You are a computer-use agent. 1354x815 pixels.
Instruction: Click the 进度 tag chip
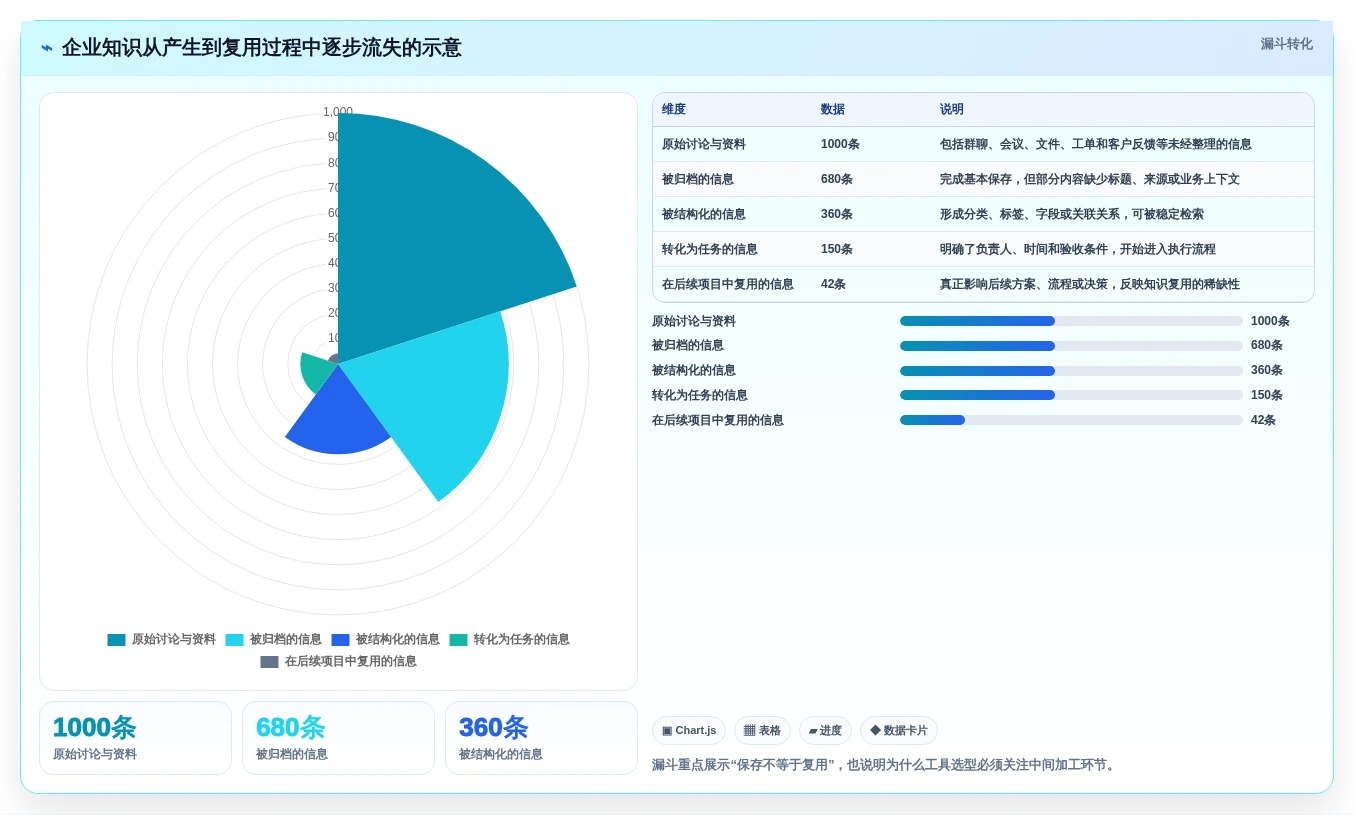825,731
